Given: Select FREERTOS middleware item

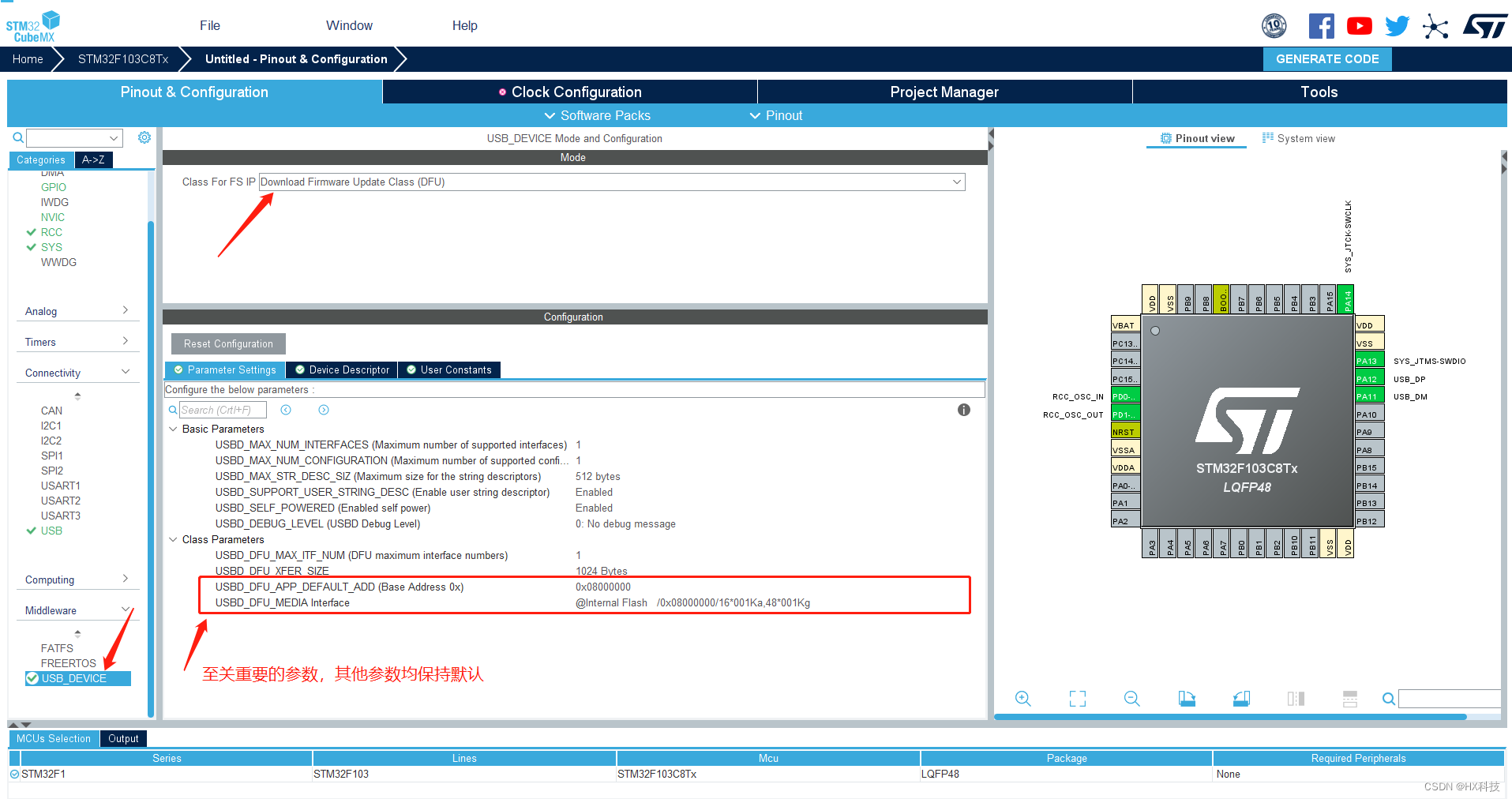Looking at the screenshot, I should pos(69,663).
